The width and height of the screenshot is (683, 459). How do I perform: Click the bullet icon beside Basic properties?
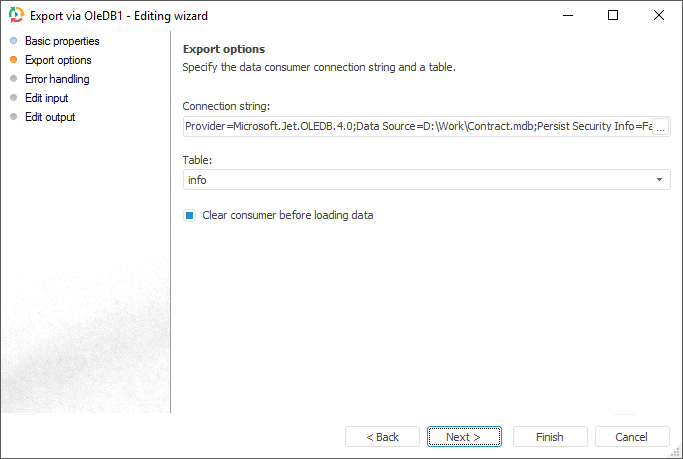(13, 41)
